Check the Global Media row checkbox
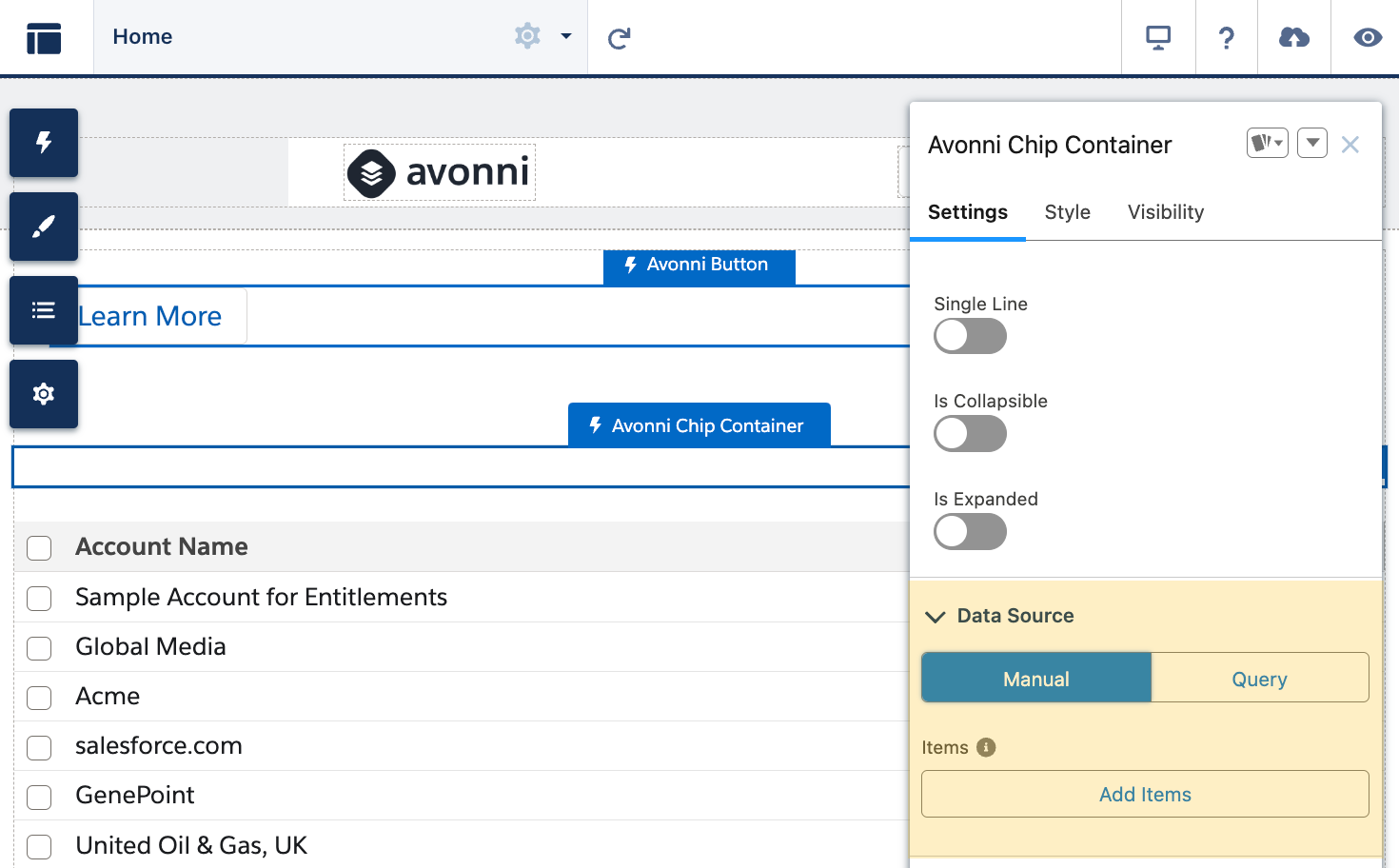The height and width of the screenshot is (868, 1399). point(39,648)
